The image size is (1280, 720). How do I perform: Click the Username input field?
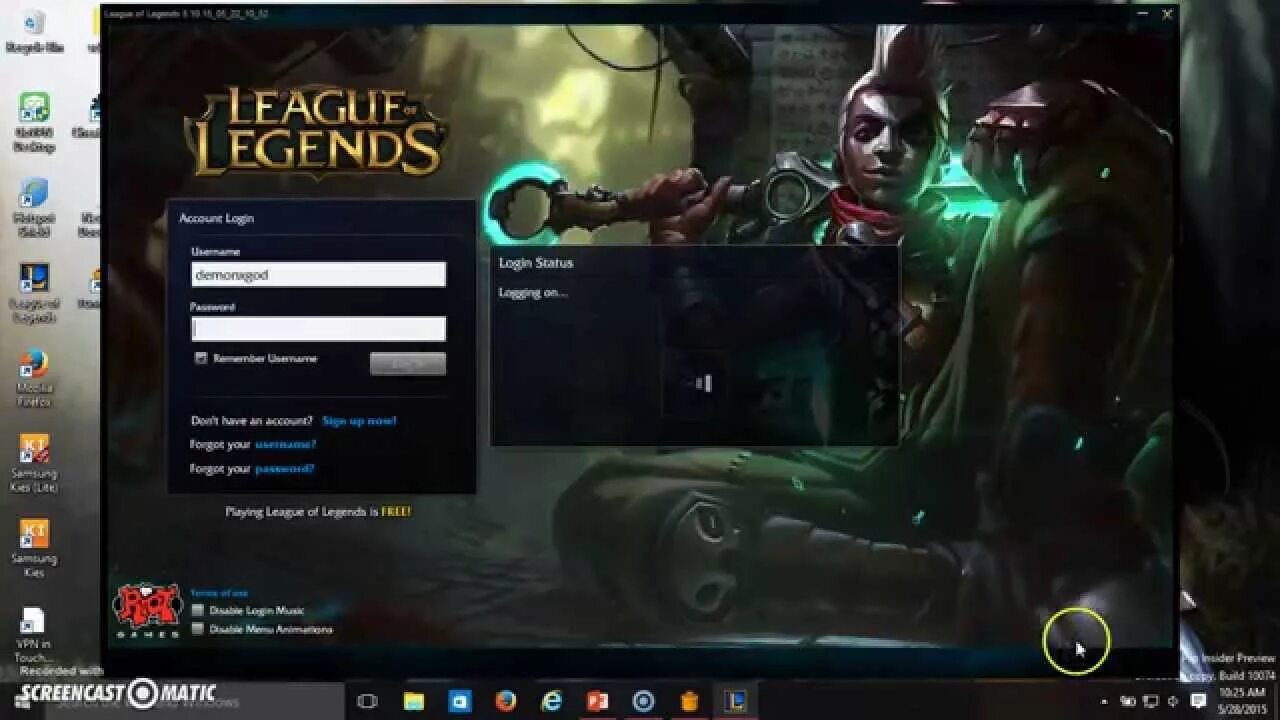(x=318, y=275)
